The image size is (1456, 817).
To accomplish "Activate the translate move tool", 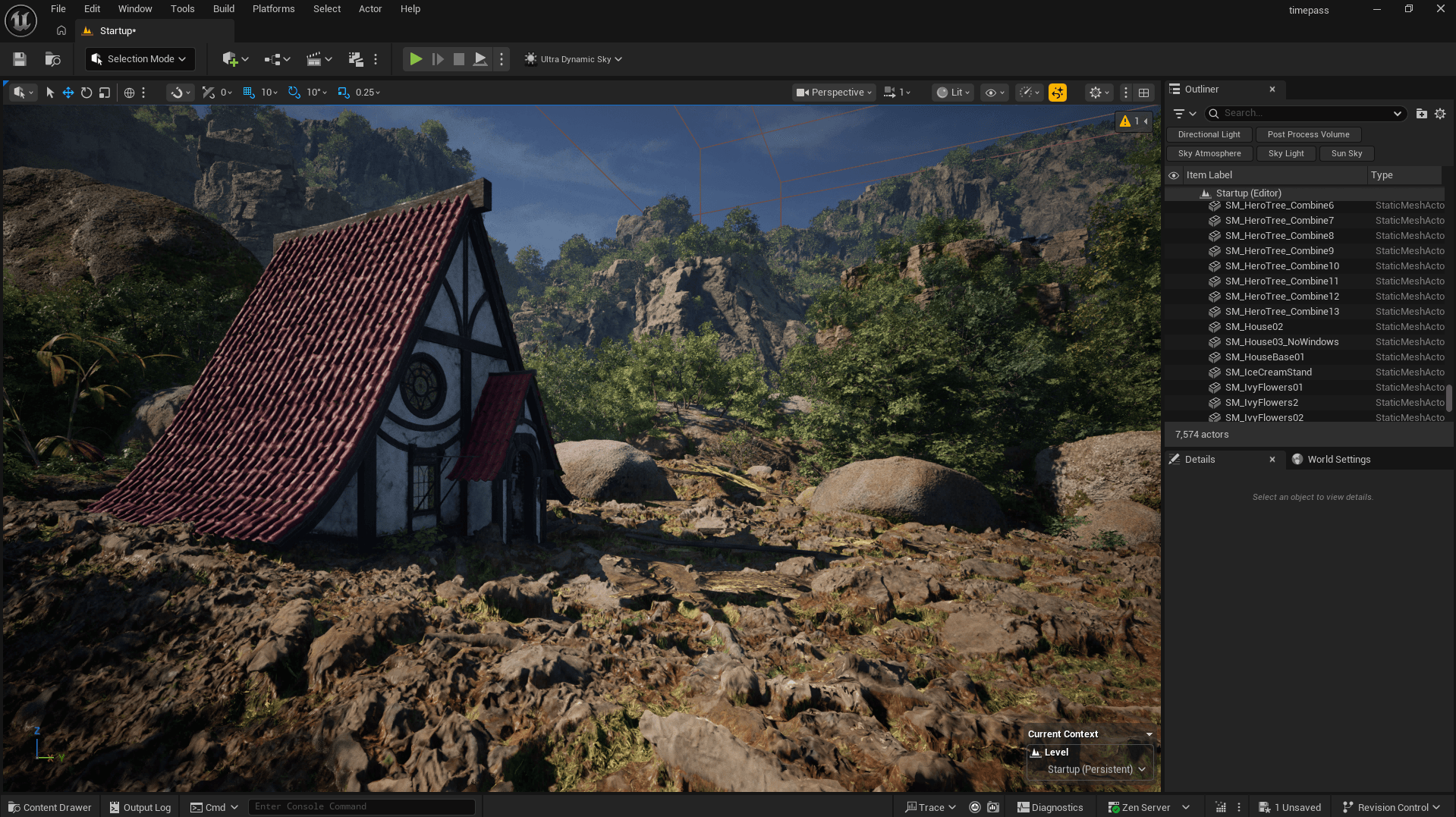I will (x=68, y=93).
